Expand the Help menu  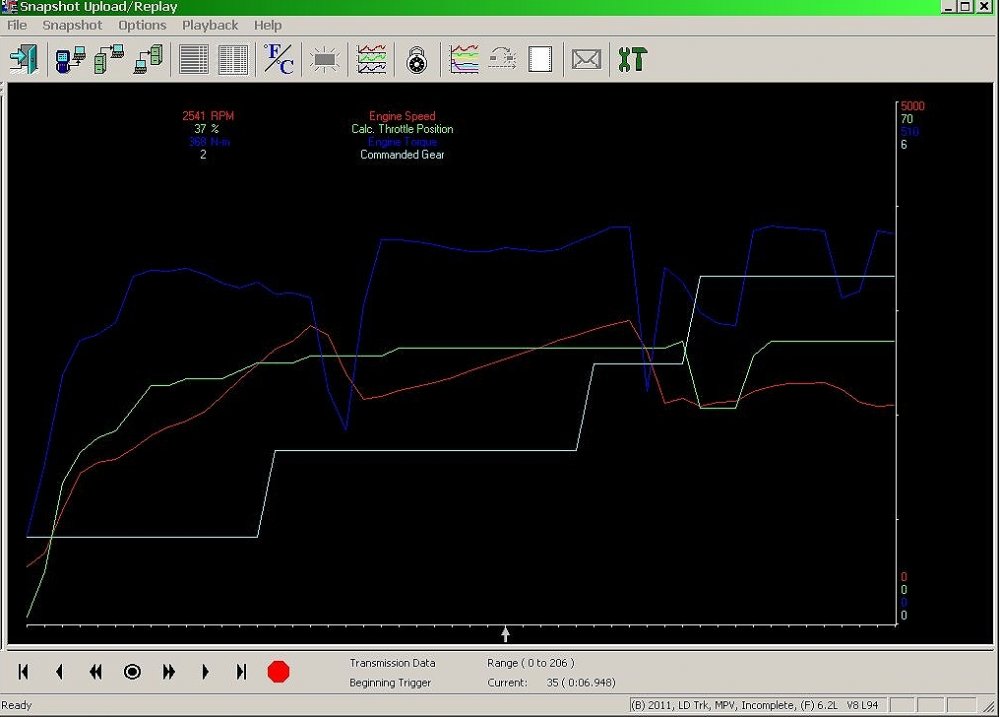pos(267,25)
